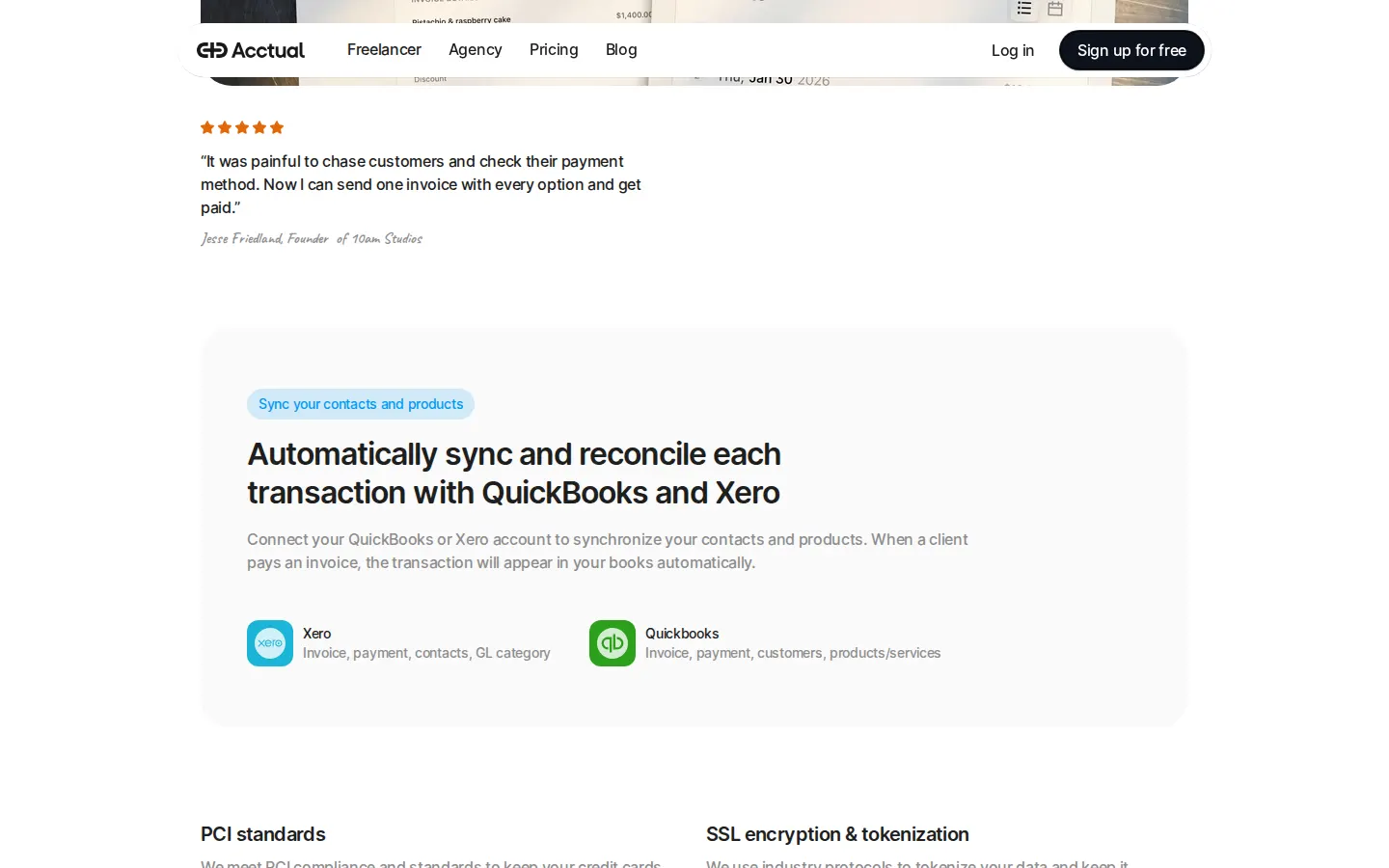
Task: Click the 'Connect your QuickBooks or Xero account' paragraph
Action: click(608, 551)
